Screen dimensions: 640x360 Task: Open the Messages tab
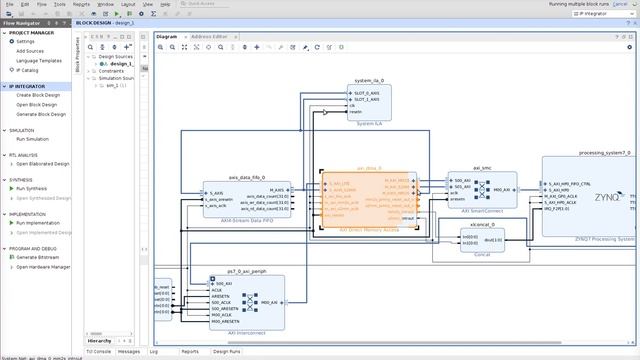point(129,351)
